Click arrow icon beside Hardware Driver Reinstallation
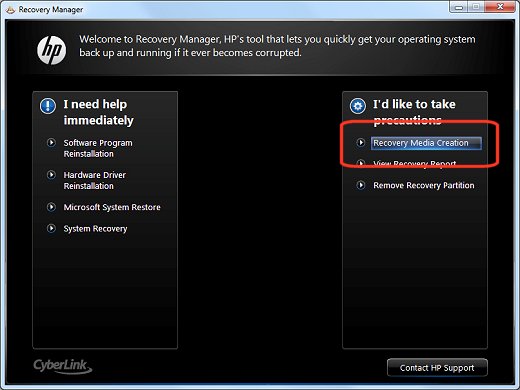 [51, 175]
